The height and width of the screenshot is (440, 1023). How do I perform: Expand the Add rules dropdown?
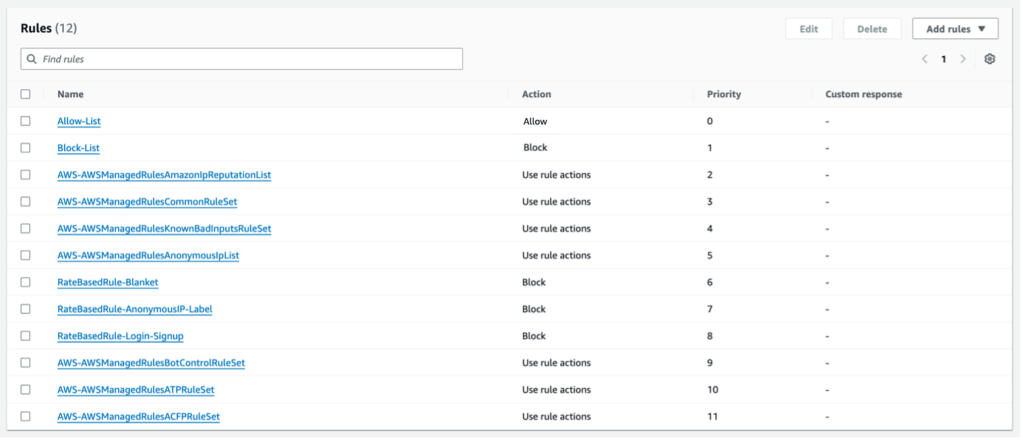pos(955,29)
